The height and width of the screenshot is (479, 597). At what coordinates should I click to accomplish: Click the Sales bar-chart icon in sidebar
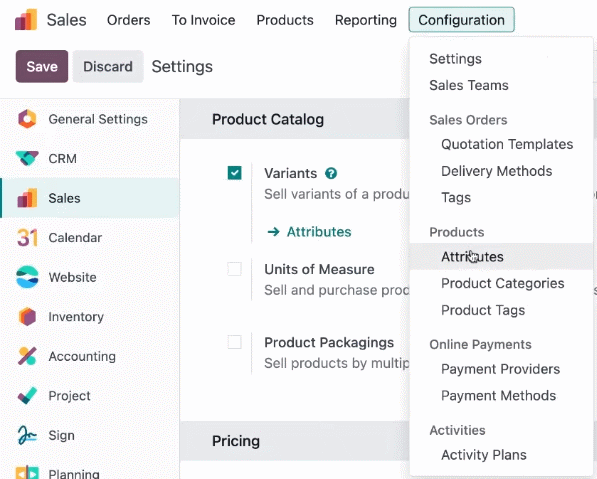[x=27, y=198]
